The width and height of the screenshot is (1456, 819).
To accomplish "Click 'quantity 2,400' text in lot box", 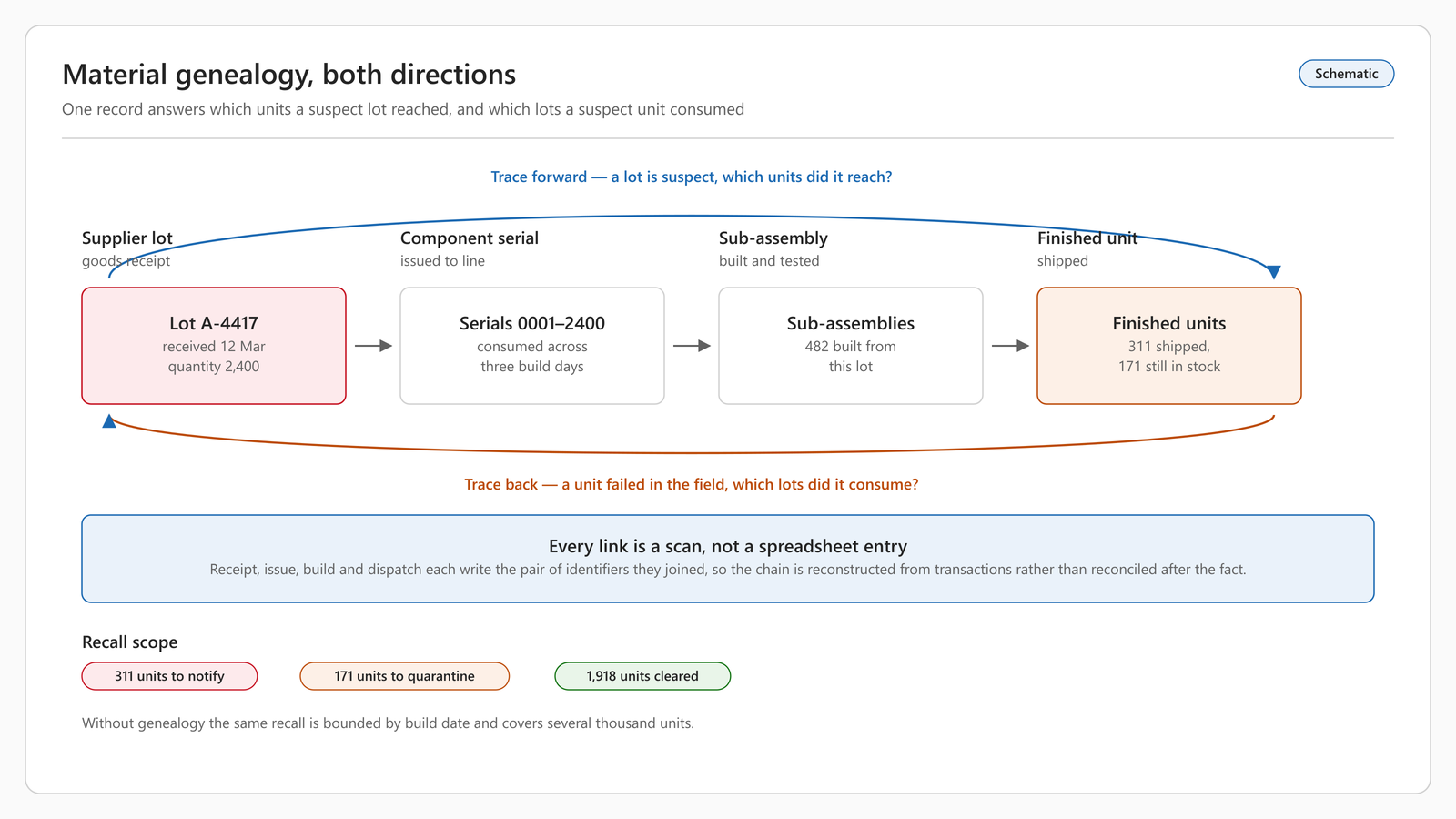I will point(214,367).
